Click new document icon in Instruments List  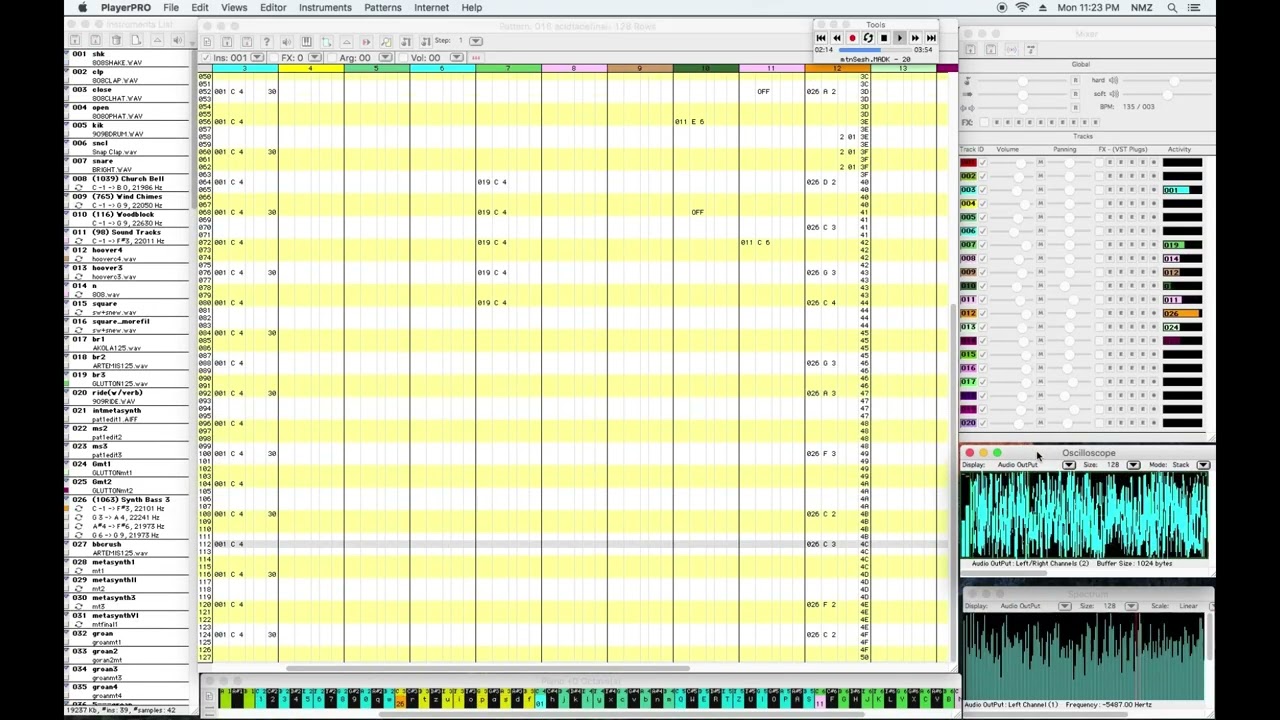pyautogui.click(x=136, y=40)
